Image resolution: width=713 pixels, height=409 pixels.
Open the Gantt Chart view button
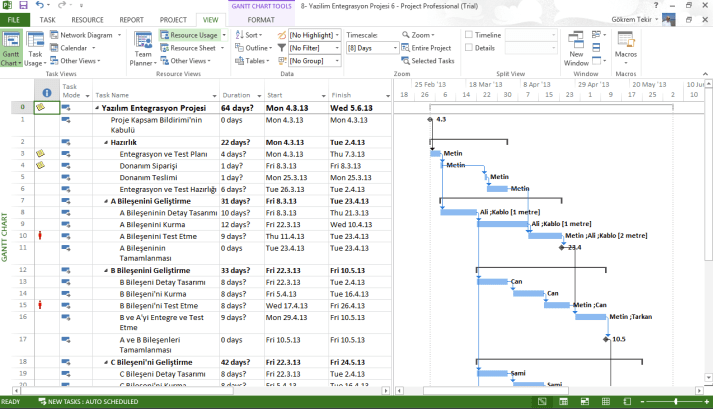[11, 48]
